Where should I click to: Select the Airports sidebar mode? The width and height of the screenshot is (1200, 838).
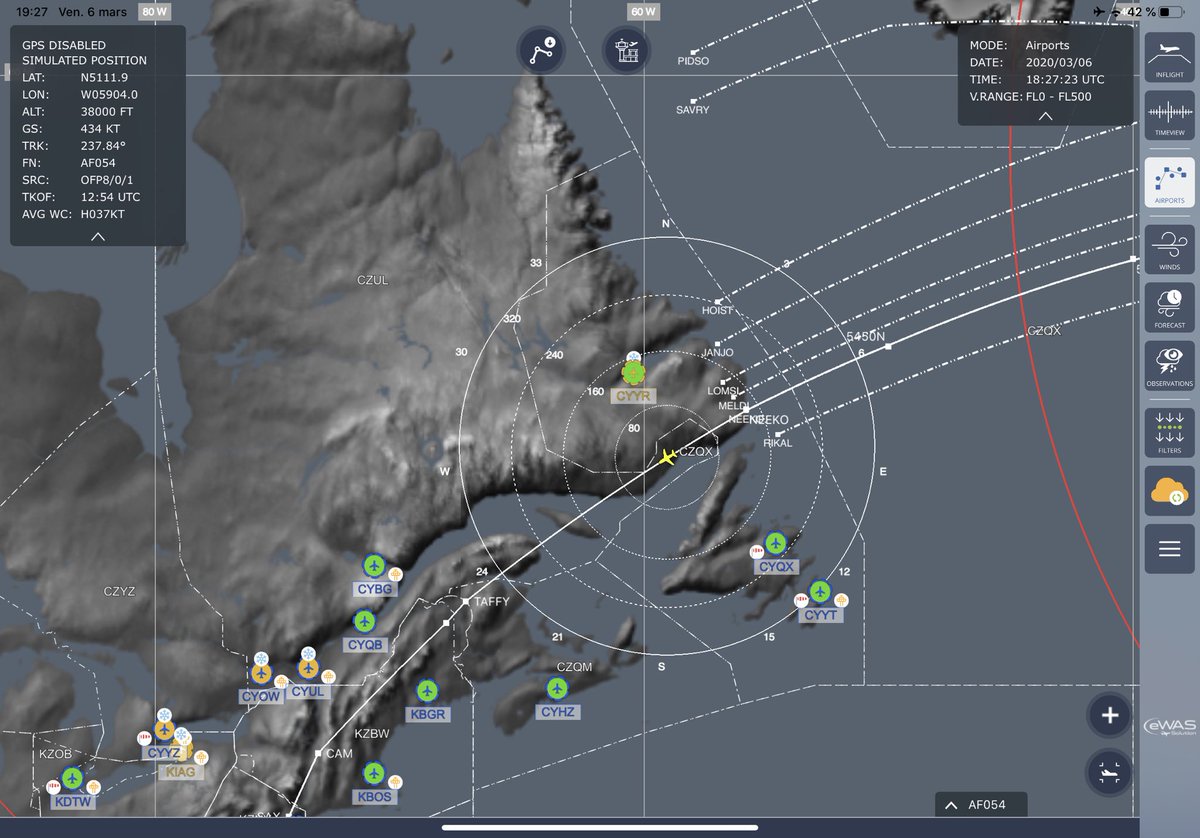1169,182
